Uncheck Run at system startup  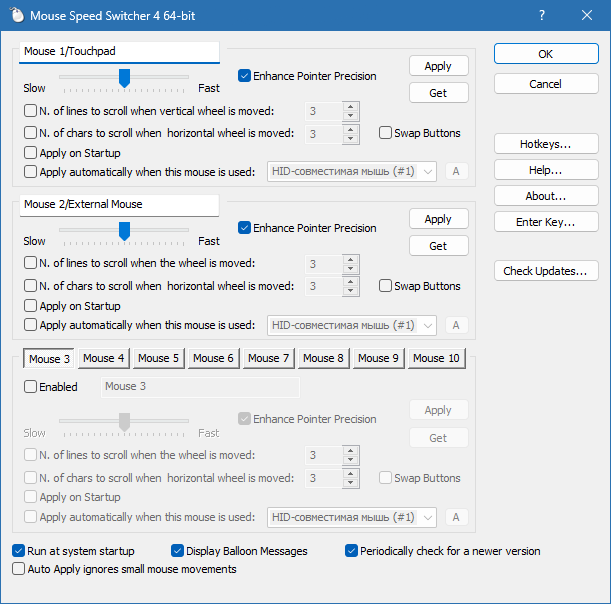[18, 551]
